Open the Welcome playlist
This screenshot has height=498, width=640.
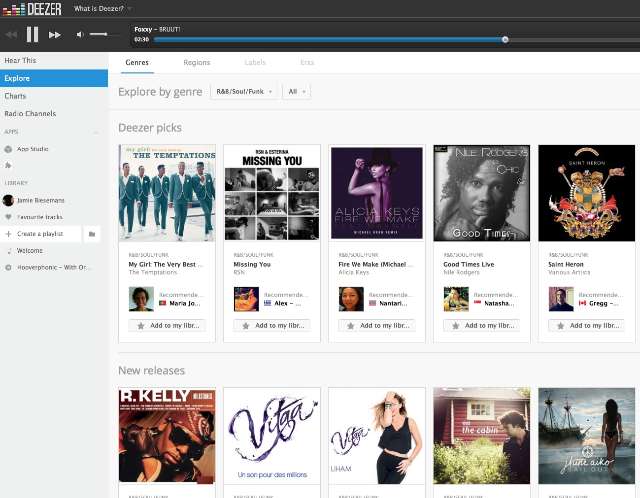(29, 251)
